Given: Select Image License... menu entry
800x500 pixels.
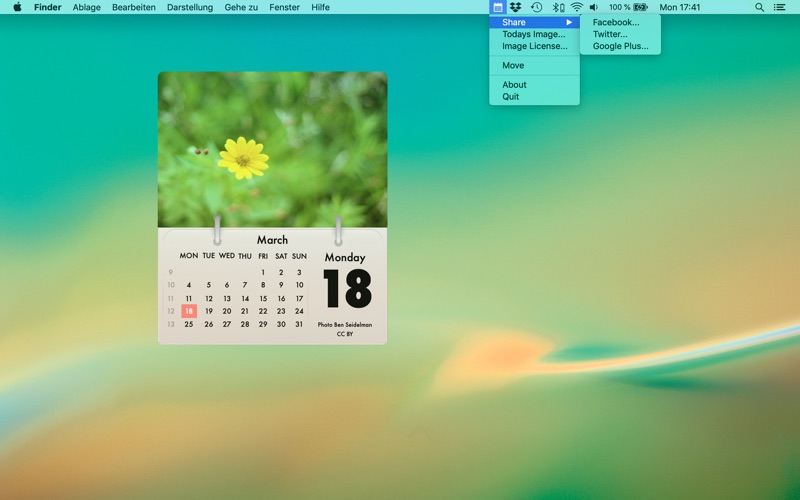Looking at the screenshot, I should coord(534,46).
